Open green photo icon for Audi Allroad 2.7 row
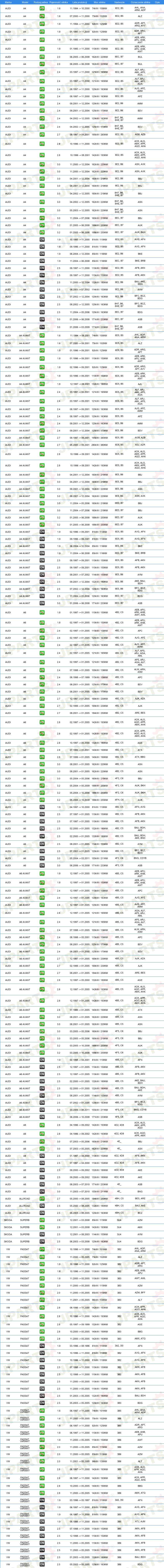Screen dimensions: 164x1568 (42, 1198)
